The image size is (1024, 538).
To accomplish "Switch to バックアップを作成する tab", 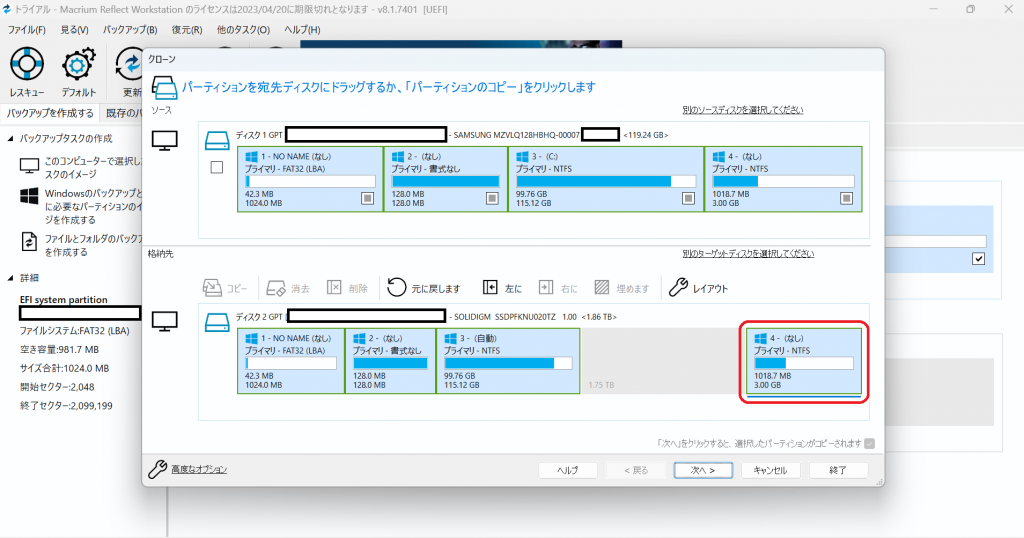I will click(50, 113).
